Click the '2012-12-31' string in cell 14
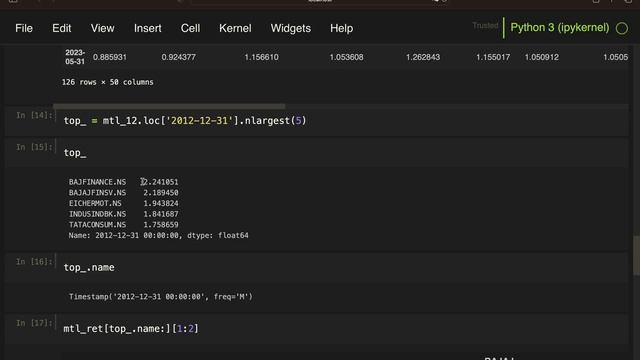640x360 pixels. tap(199, 121)
